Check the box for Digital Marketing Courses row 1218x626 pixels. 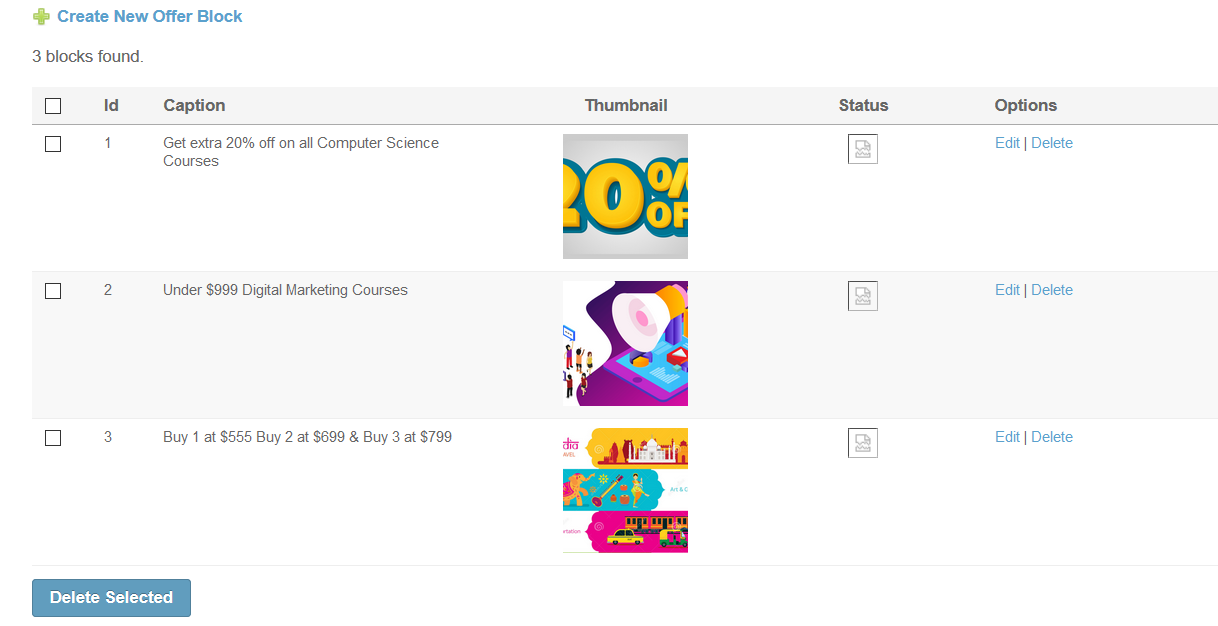click(x=53, y=291)
